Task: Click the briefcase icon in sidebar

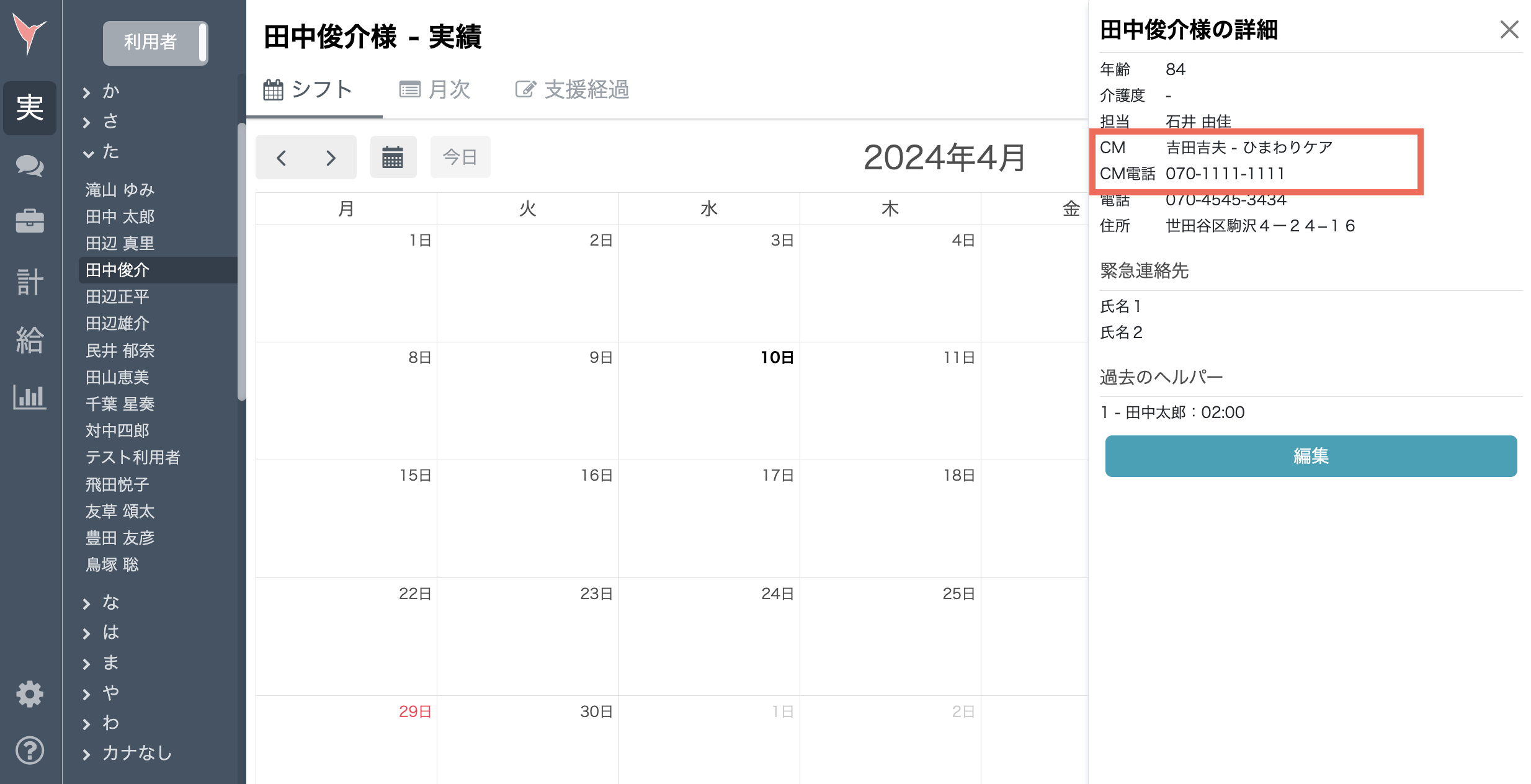Action: click(29, 221)
